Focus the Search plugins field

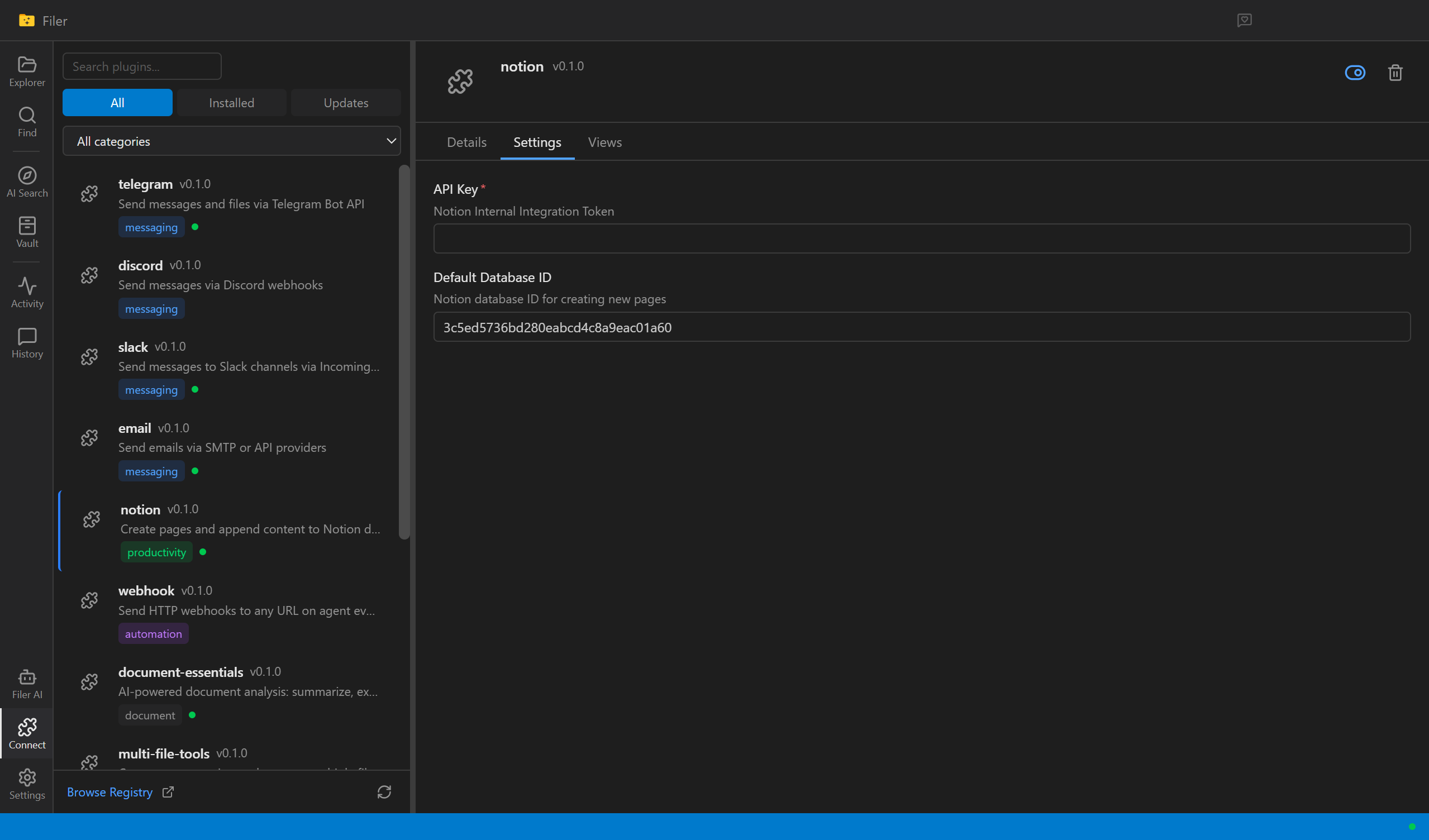[x=142, y=66]
